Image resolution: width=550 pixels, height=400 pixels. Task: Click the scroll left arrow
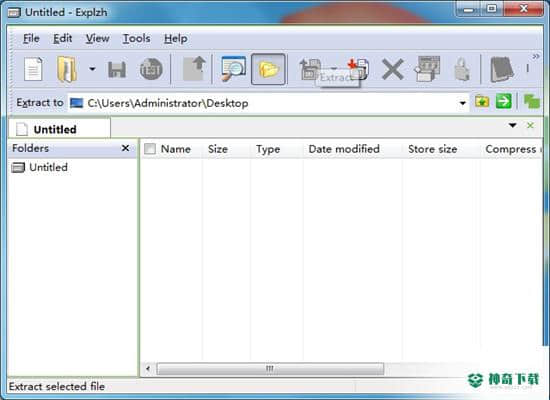tap(148, 368)
